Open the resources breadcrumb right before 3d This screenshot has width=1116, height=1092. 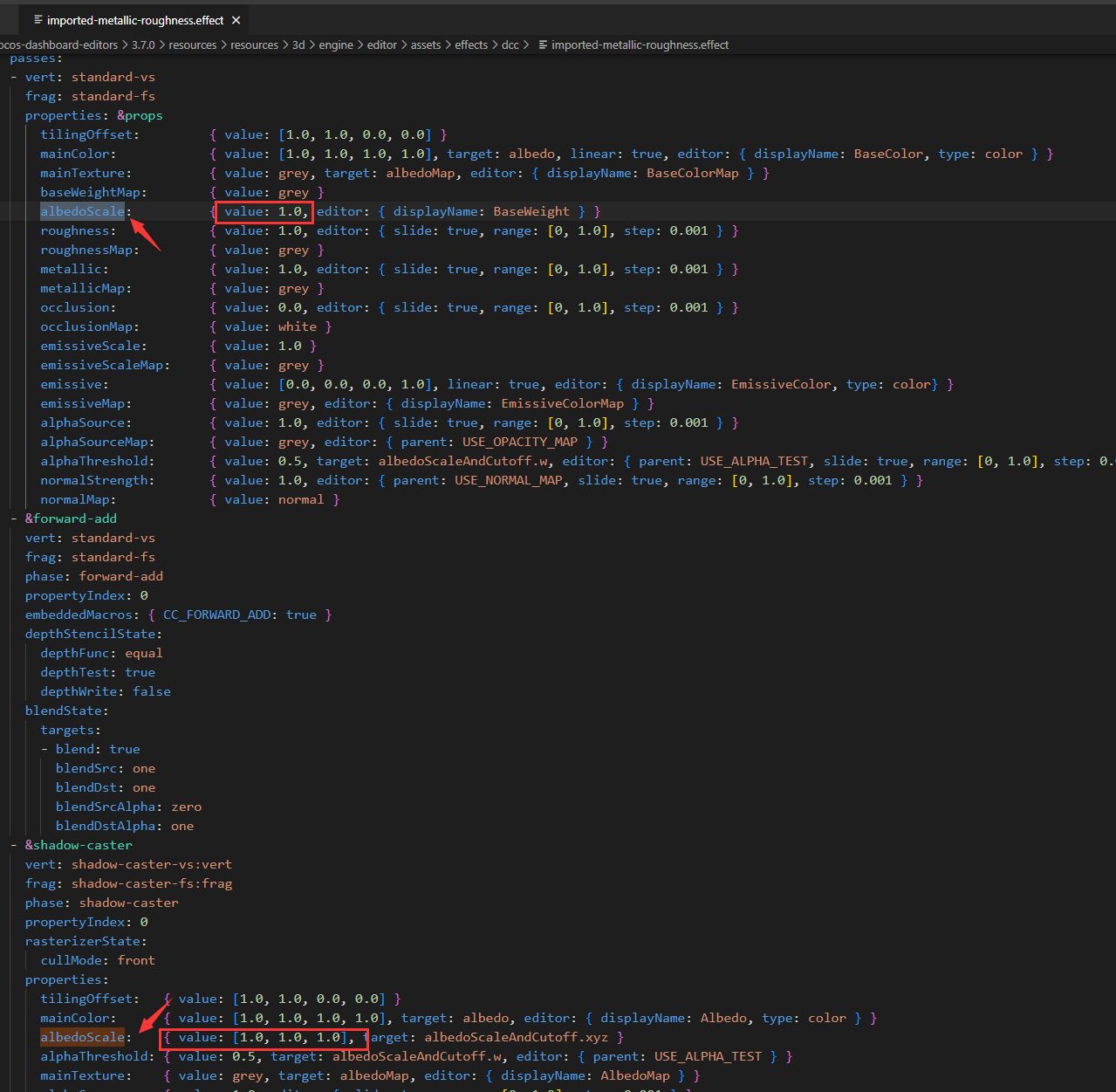(x=254, y=45)
